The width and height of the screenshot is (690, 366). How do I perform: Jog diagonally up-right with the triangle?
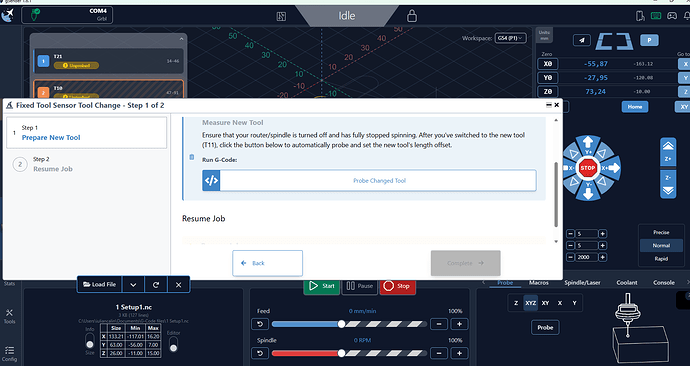click(x=602, y=154)
